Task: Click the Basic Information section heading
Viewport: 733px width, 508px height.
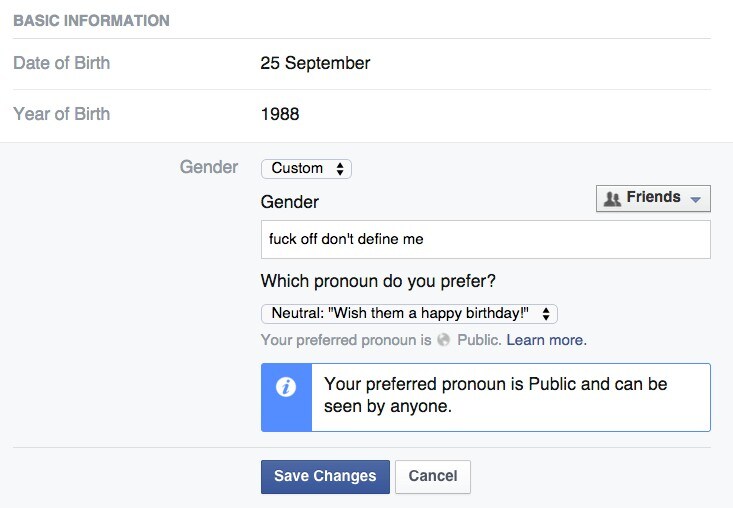Action: coord(92,21)
